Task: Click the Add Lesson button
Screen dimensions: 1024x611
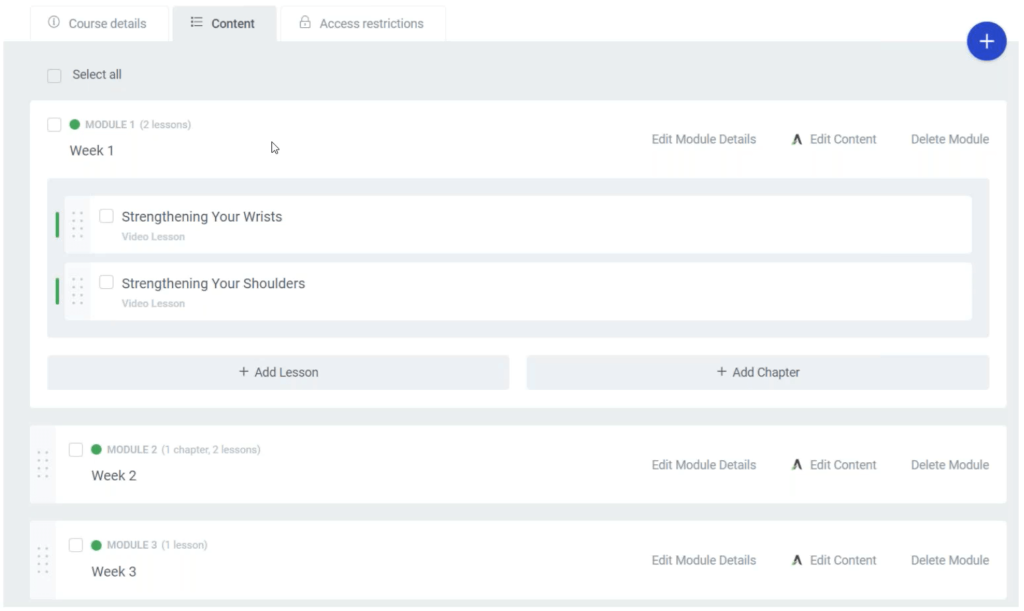Action: (x=278, y=372)
